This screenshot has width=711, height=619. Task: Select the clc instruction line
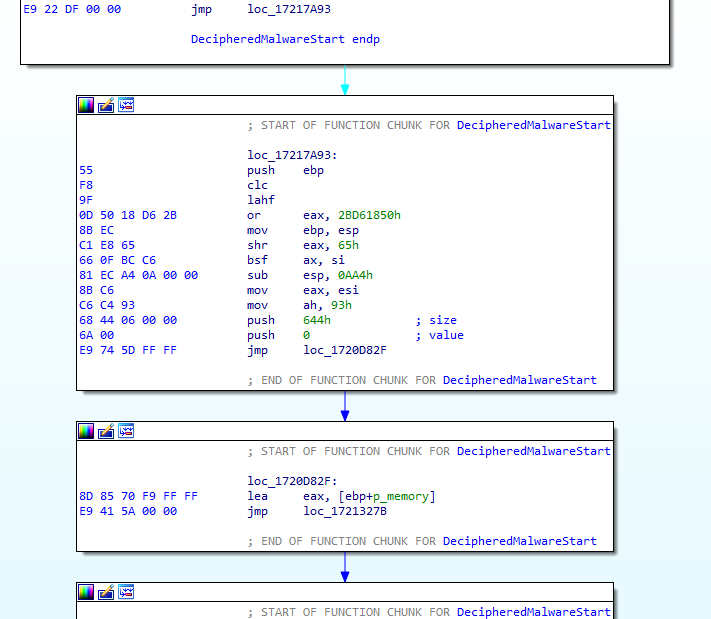(258, 185)
